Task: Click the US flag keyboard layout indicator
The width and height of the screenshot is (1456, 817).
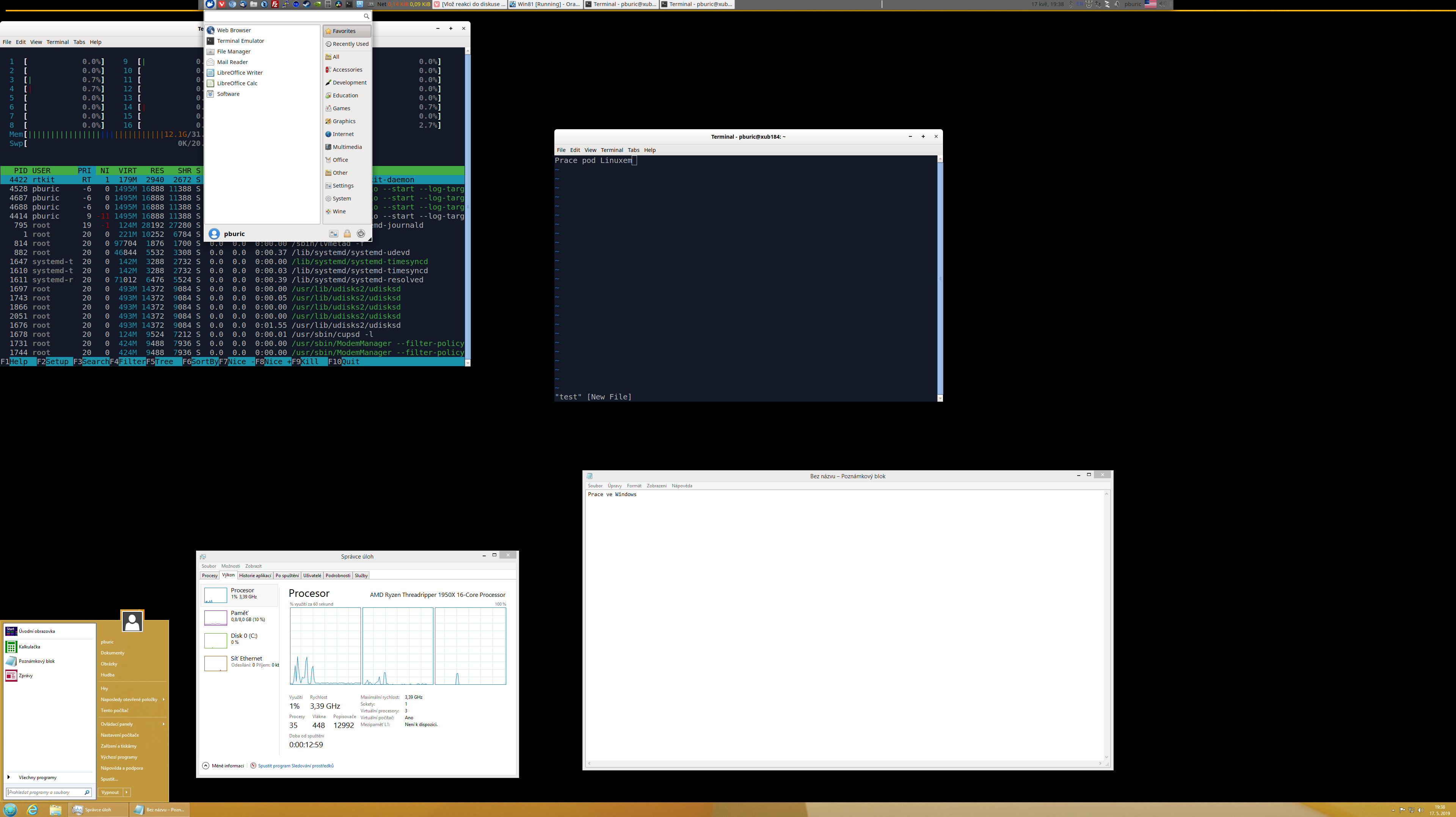Action: click(1151, 4)
